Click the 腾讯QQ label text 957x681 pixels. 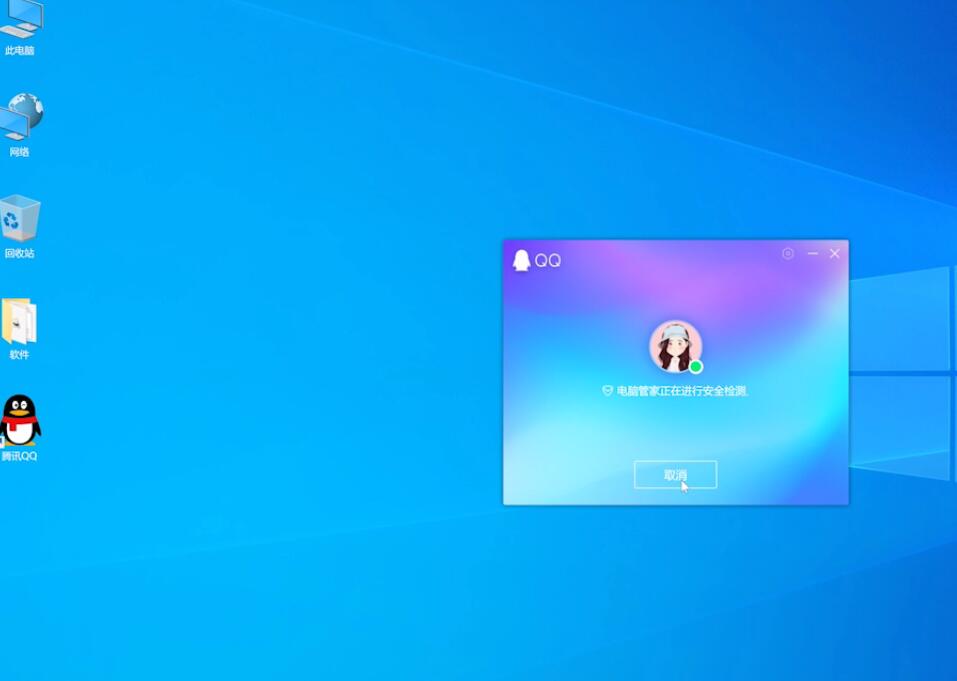(x=20, y=456)
